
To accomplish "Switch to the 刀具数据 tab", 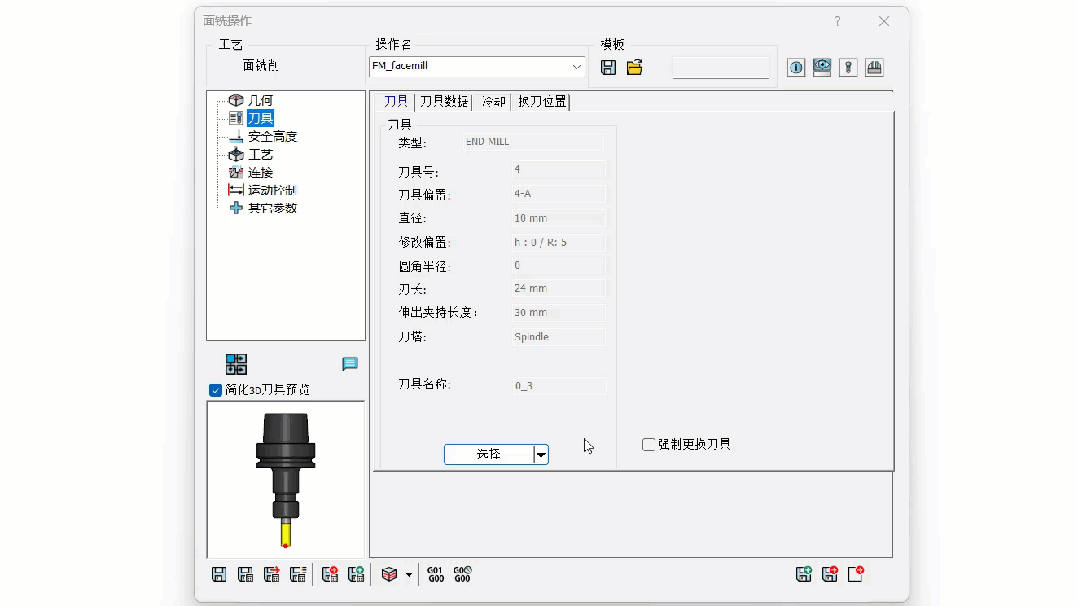I will [x=444, y=102].
